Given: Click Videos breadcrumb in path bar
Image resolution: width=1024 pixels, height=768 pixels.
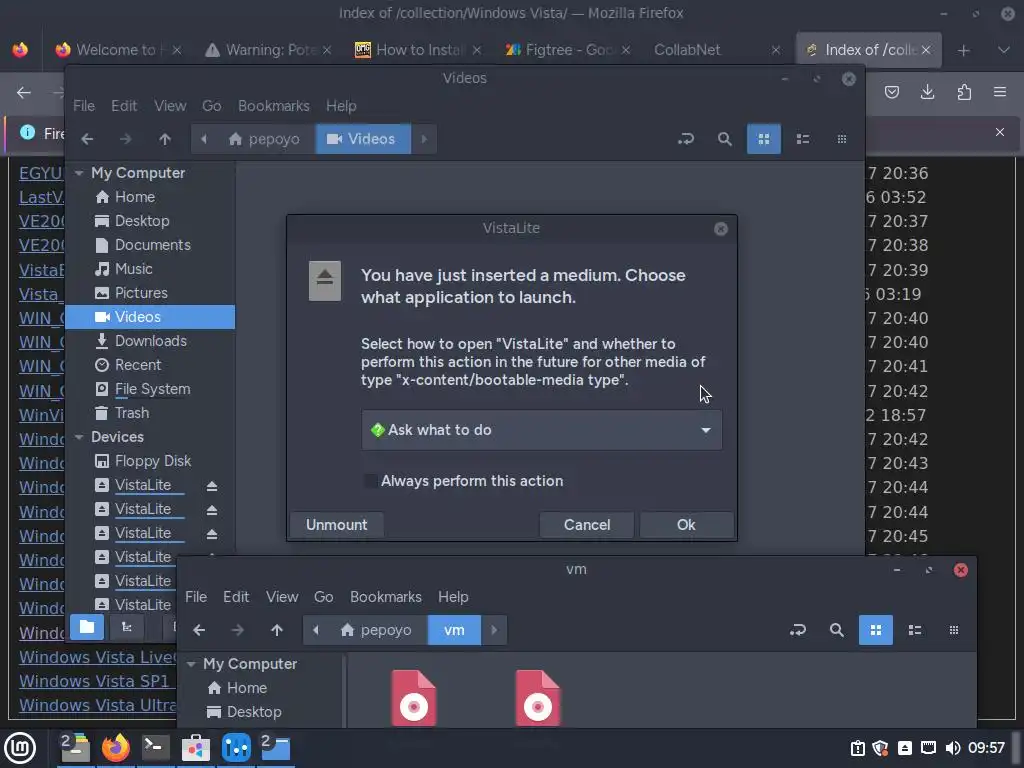Looking at the screenshot, I should (x=363, y=139).
